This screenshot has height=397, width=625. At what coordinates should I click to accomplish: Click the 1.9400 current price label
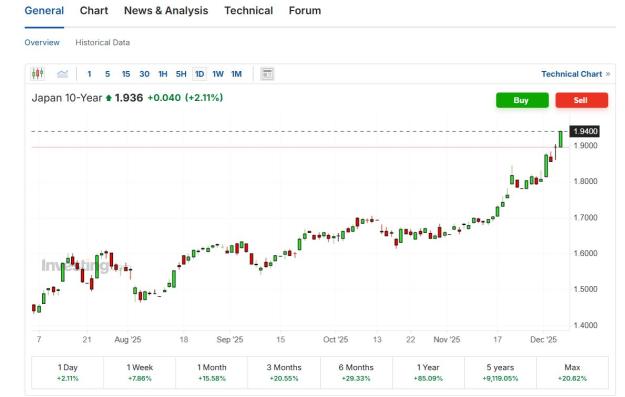click(585, 132)
